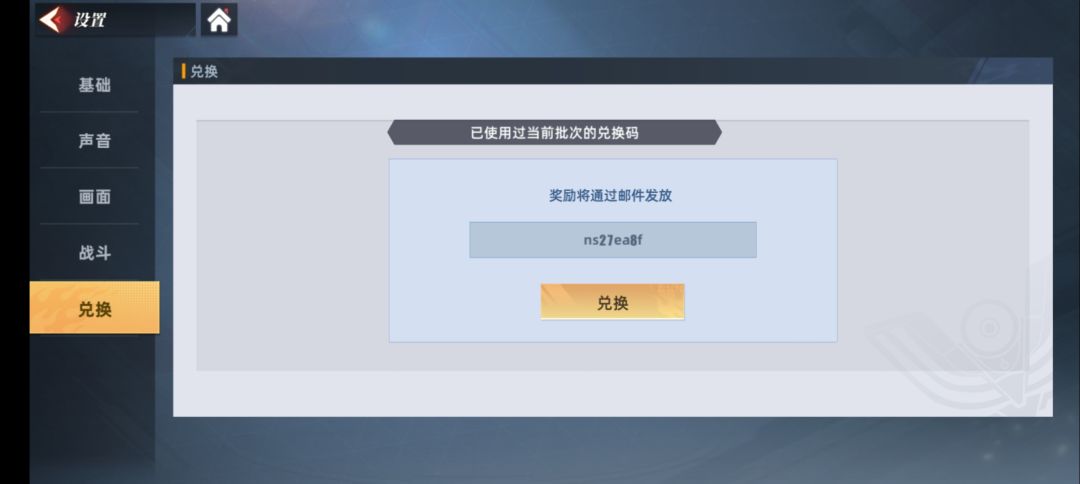Tap the empty sidebar below 兑换 tab

pos(94,406)
